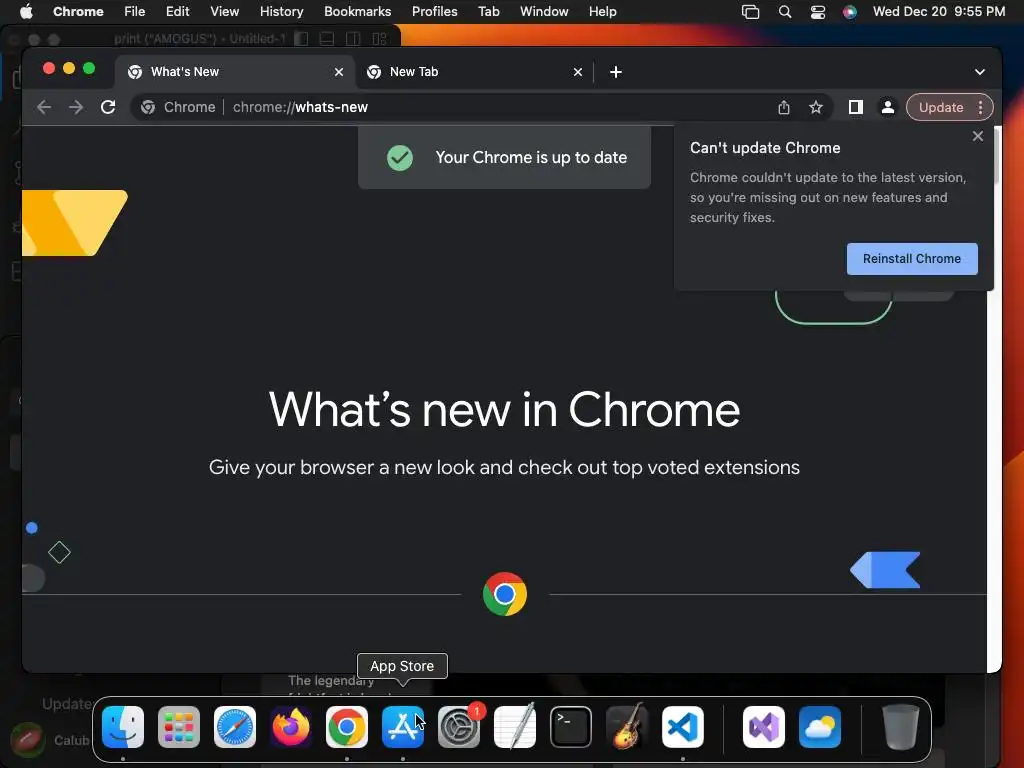Open the cloud weather app in the Dock
The height and width of the screenshot is (768, 1024).
pos(820,727)
